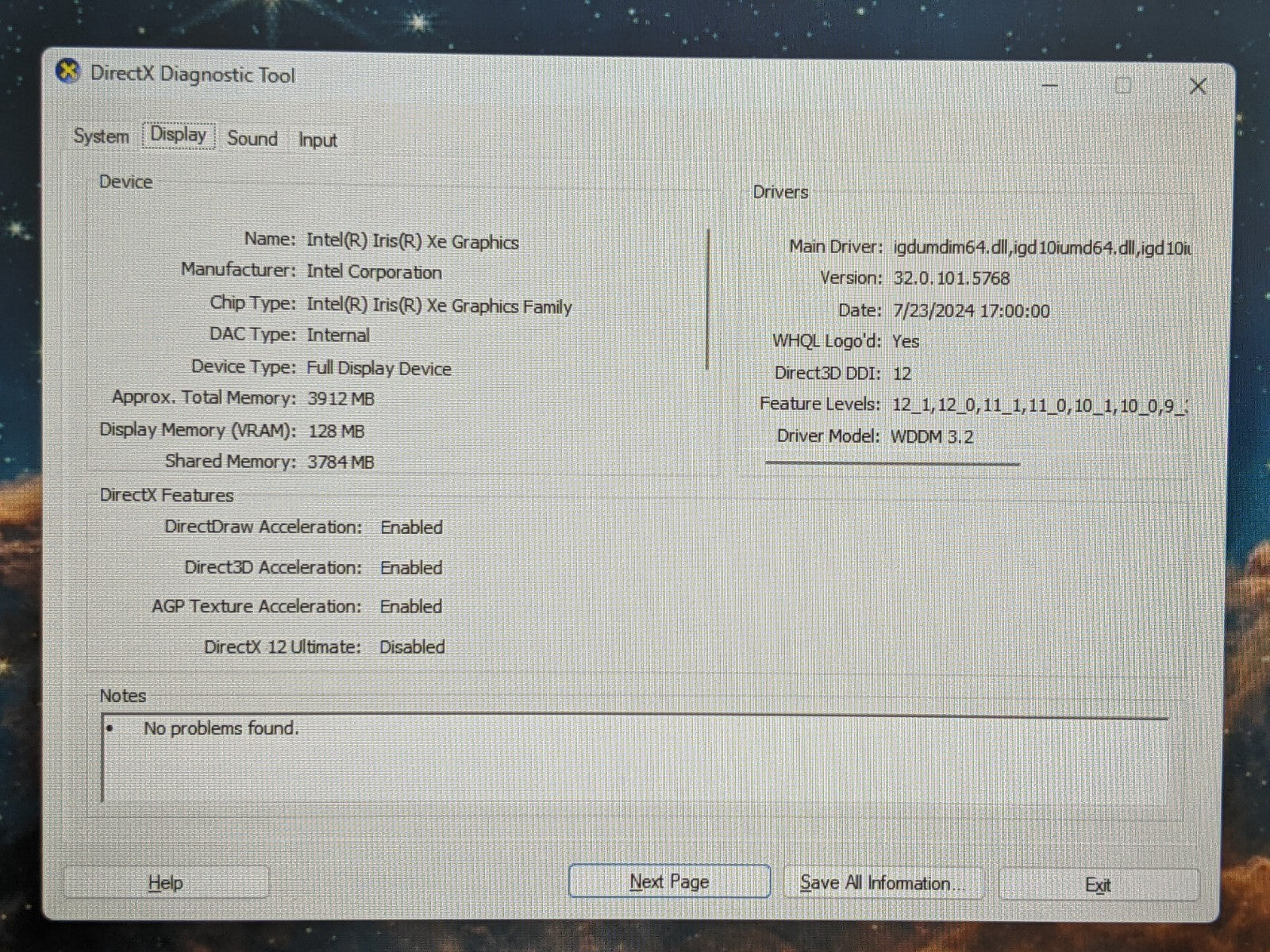
Task: Click the driver Version number 32.0.101.5768
Action: point(951,278)
